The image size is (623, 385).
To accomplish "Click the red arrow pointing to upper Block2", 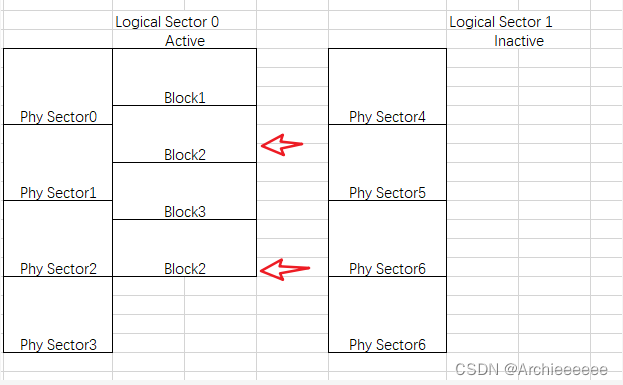I will pos(282,145).
